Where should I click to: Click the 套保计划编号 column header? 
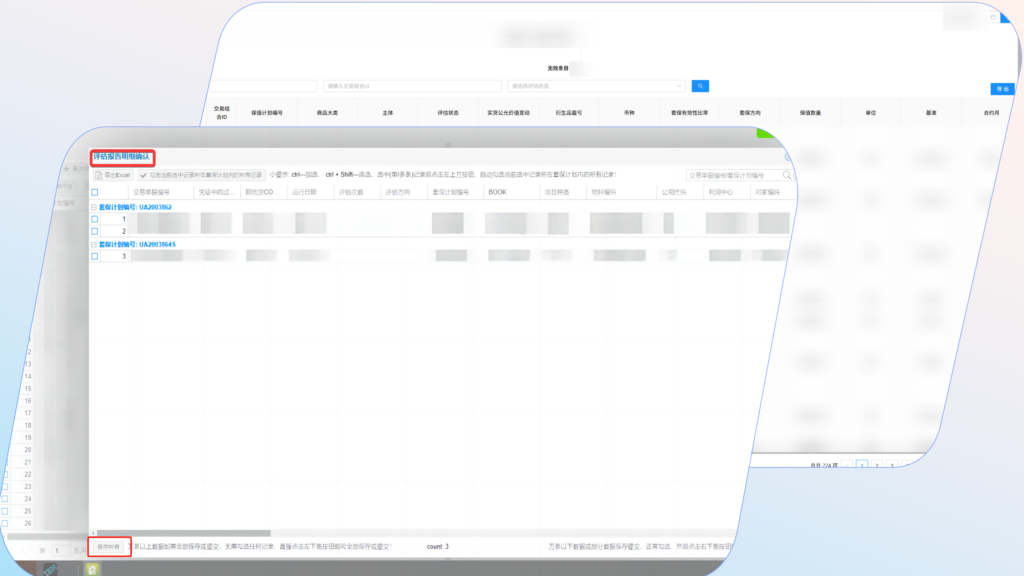pyautogui.click(x=450, y=192)
